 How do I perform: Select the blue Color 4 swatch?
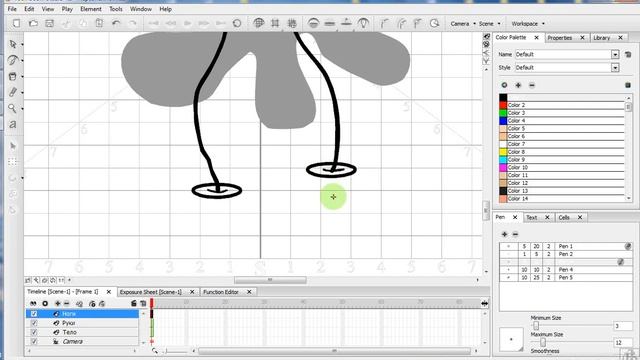tap(503, 120)
